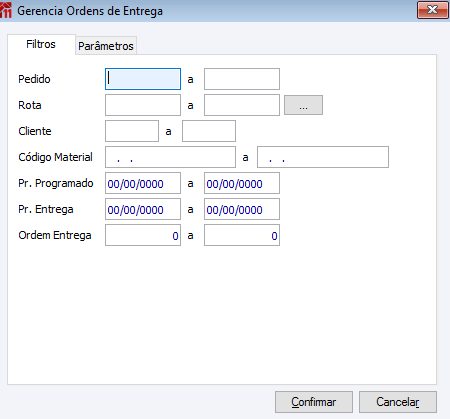Open Rota lookup with the ellipsis button
The width and height of the screenshot is (450, 419).
point(303,105)
